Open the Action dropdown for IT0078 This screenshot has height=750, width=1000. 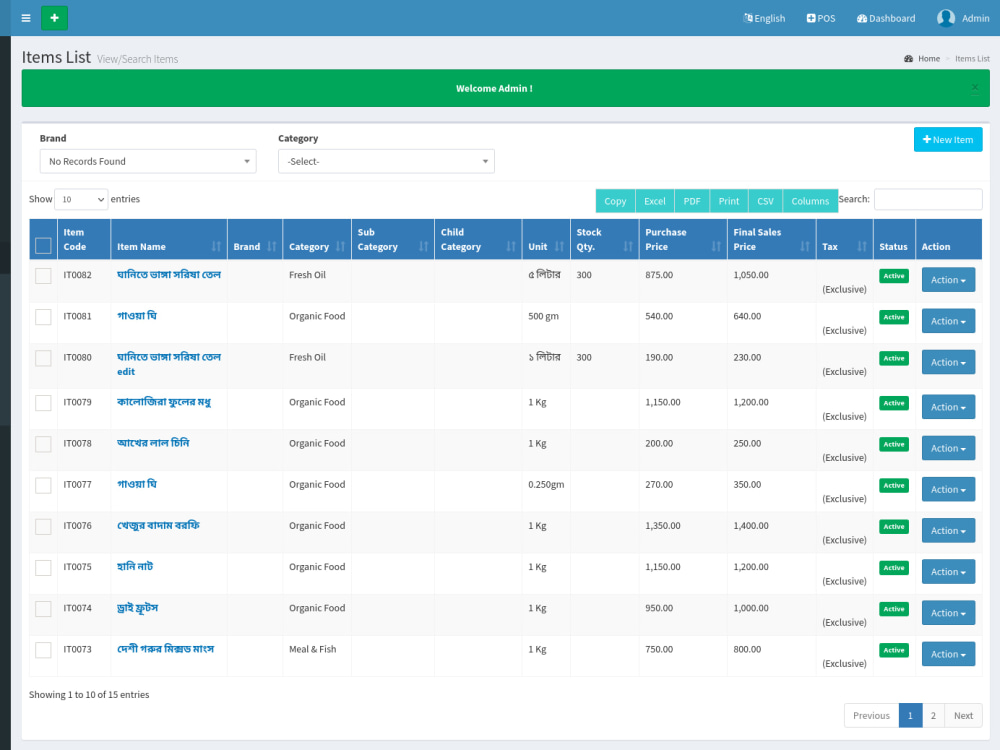948,448
